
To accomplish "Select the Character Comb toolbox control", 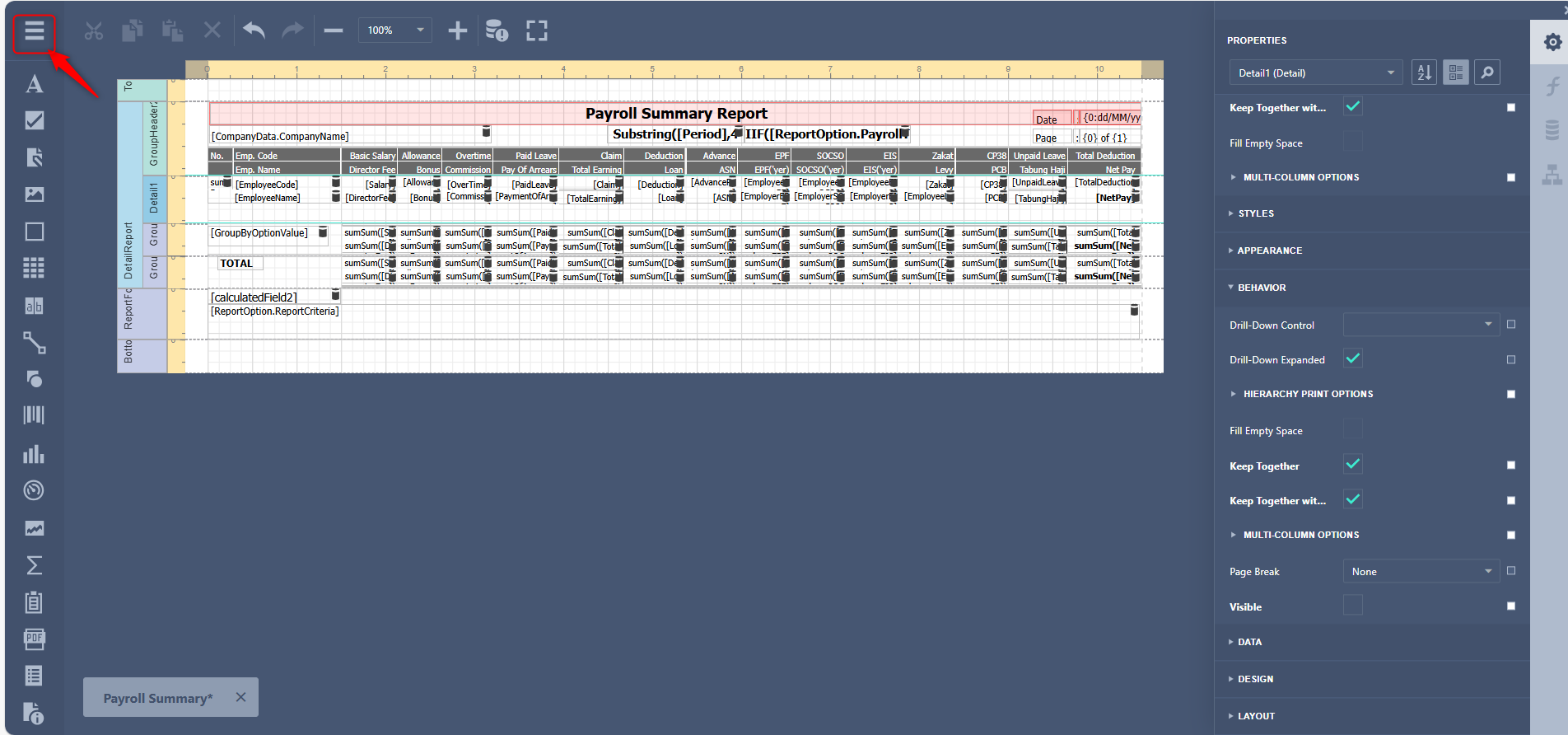I will click(34, 306).
